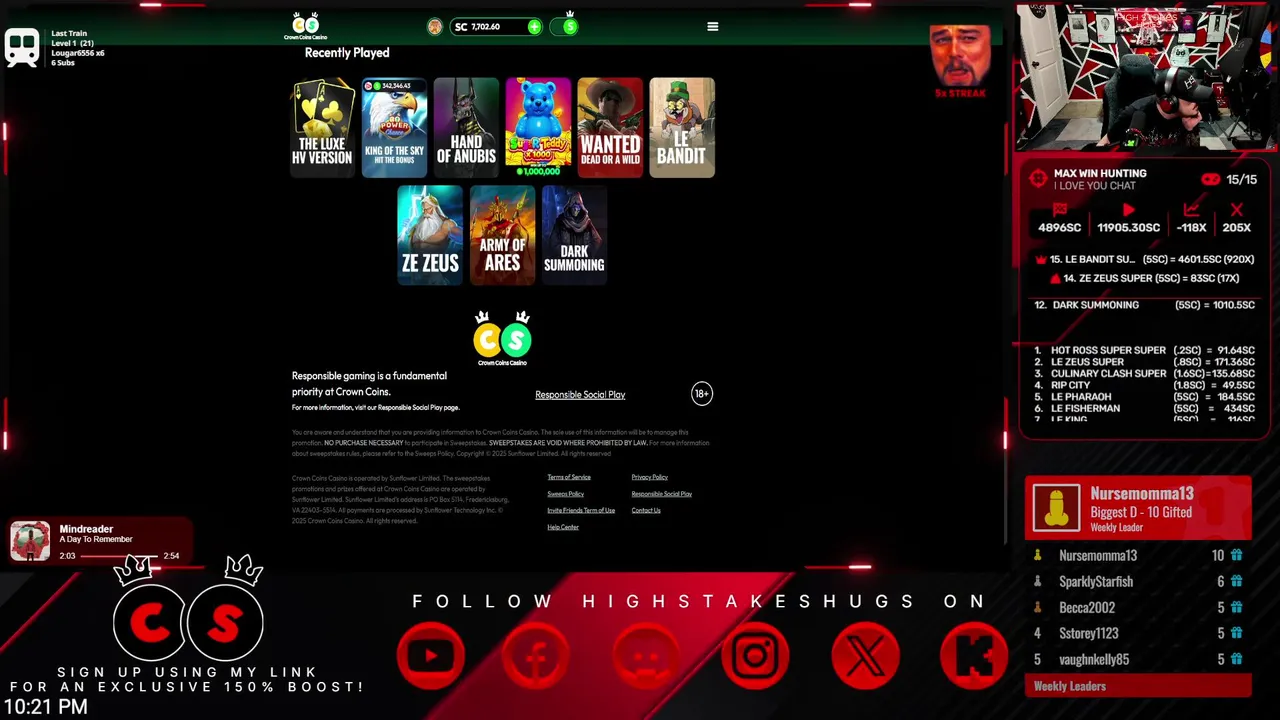Click the start cost flag icon

[1060, 210]
